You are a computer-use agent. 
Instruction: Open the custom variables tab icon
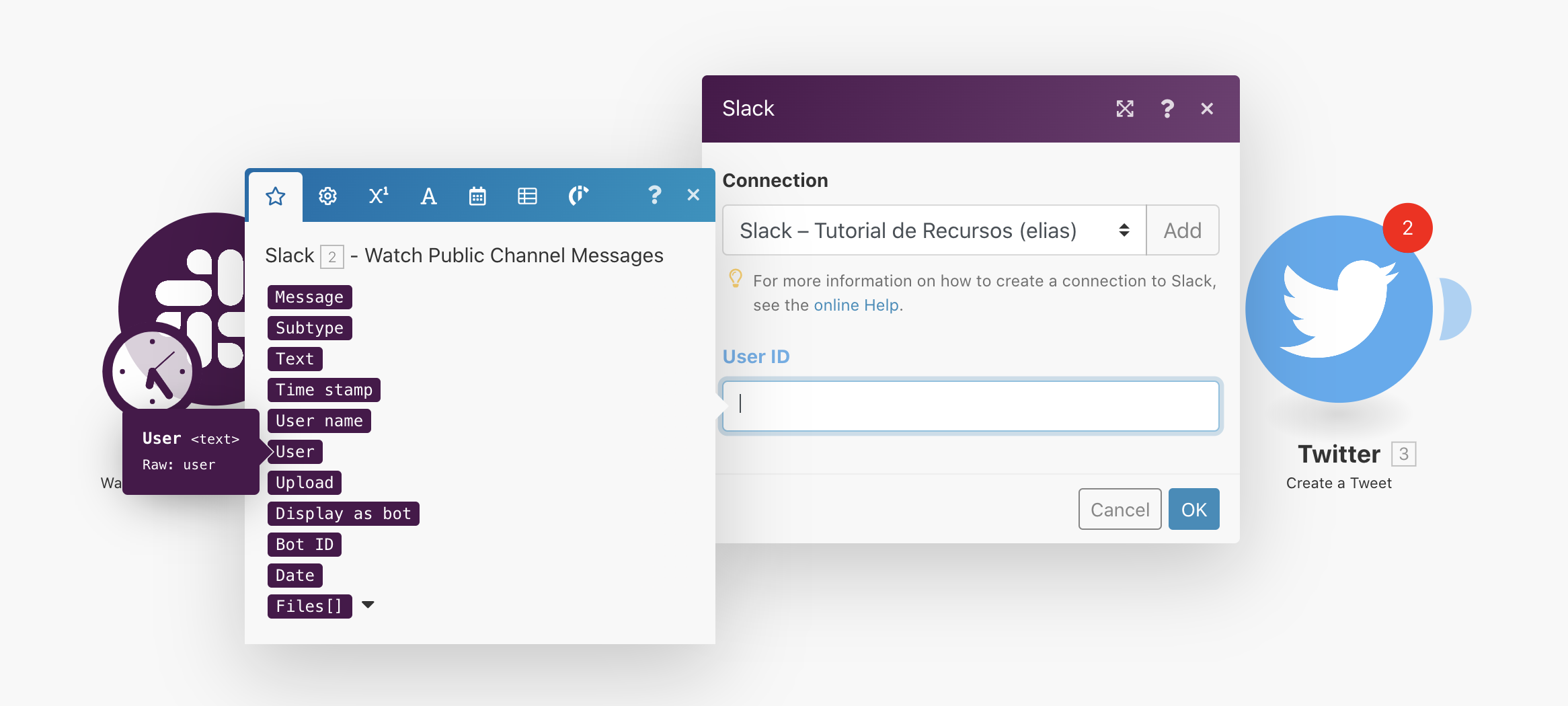pyautogui.click(x=578, y=196)
